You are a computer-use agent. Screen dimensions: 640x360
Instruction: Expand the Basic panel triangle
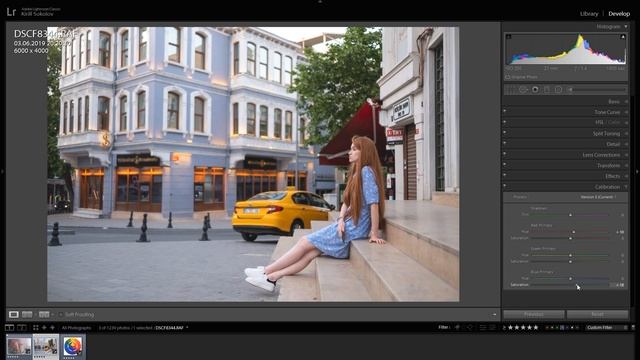[x=627, y=102]
